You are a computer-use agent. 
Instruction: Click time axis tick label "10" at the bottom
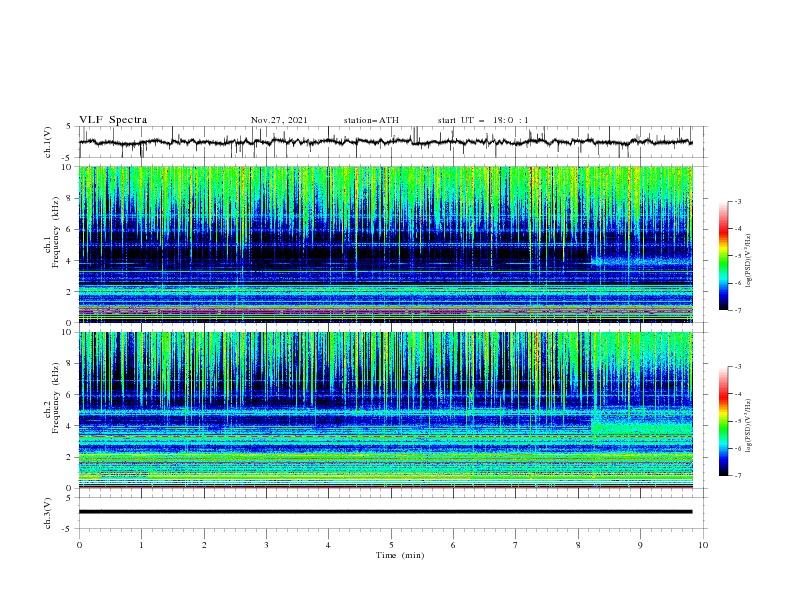[703, 545]
